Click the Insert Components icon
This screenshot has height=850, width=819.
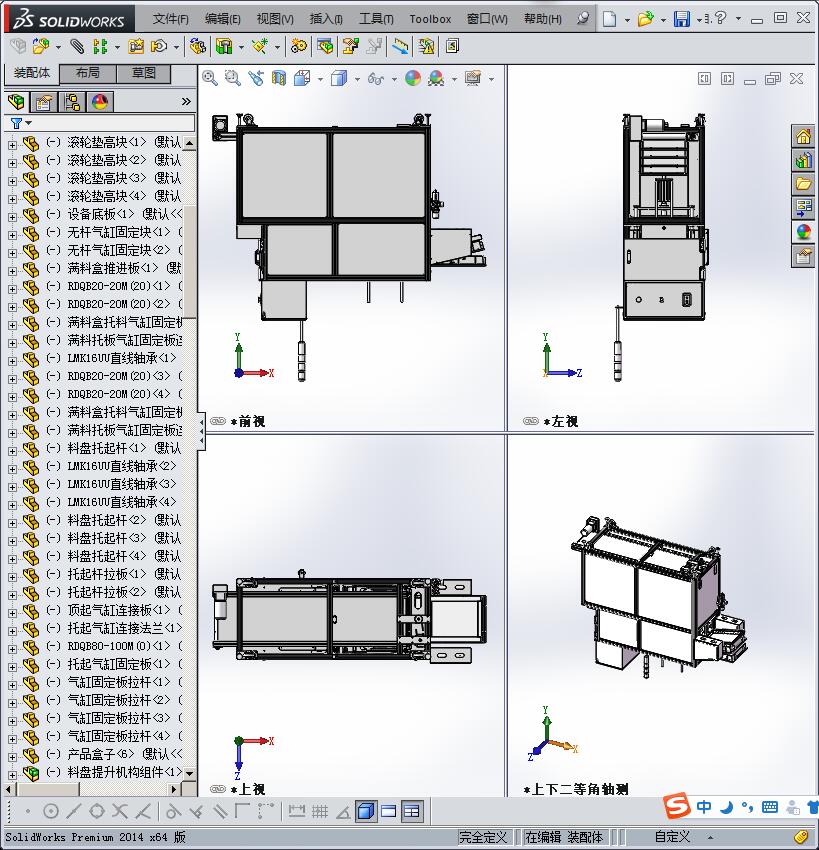click(40, 47)
